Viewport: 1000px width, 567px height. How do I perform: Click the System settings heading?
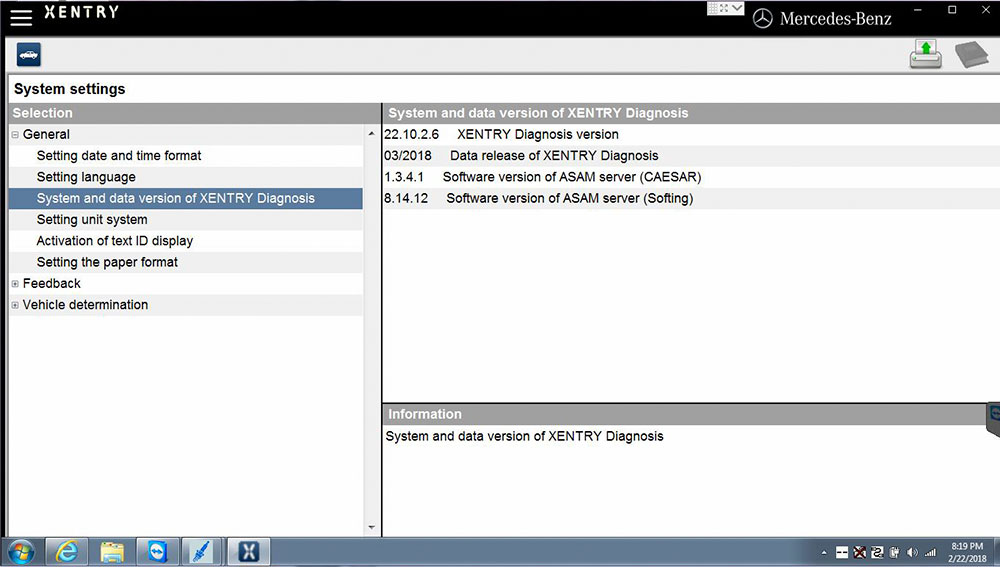pyautogui.click(x=70, y=89)
